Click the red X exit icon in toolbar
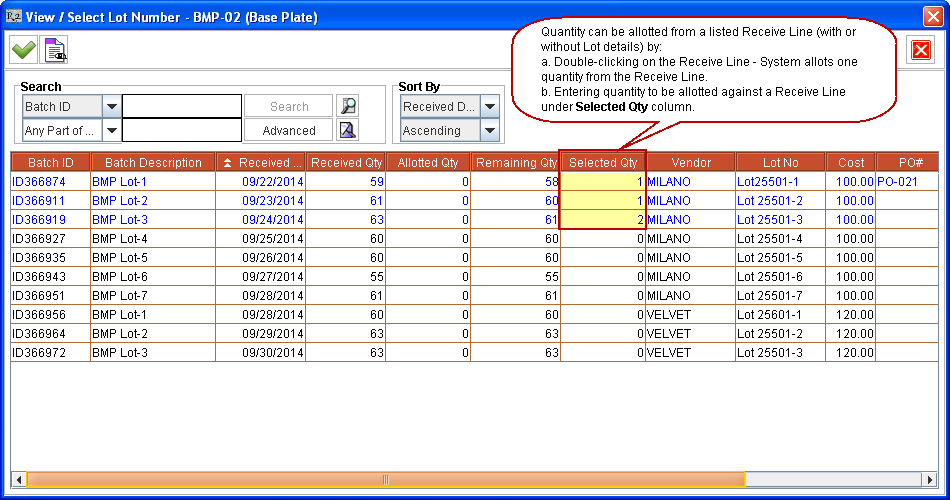Viewport: 950px width, 500px height. click(x=920, y=50)
